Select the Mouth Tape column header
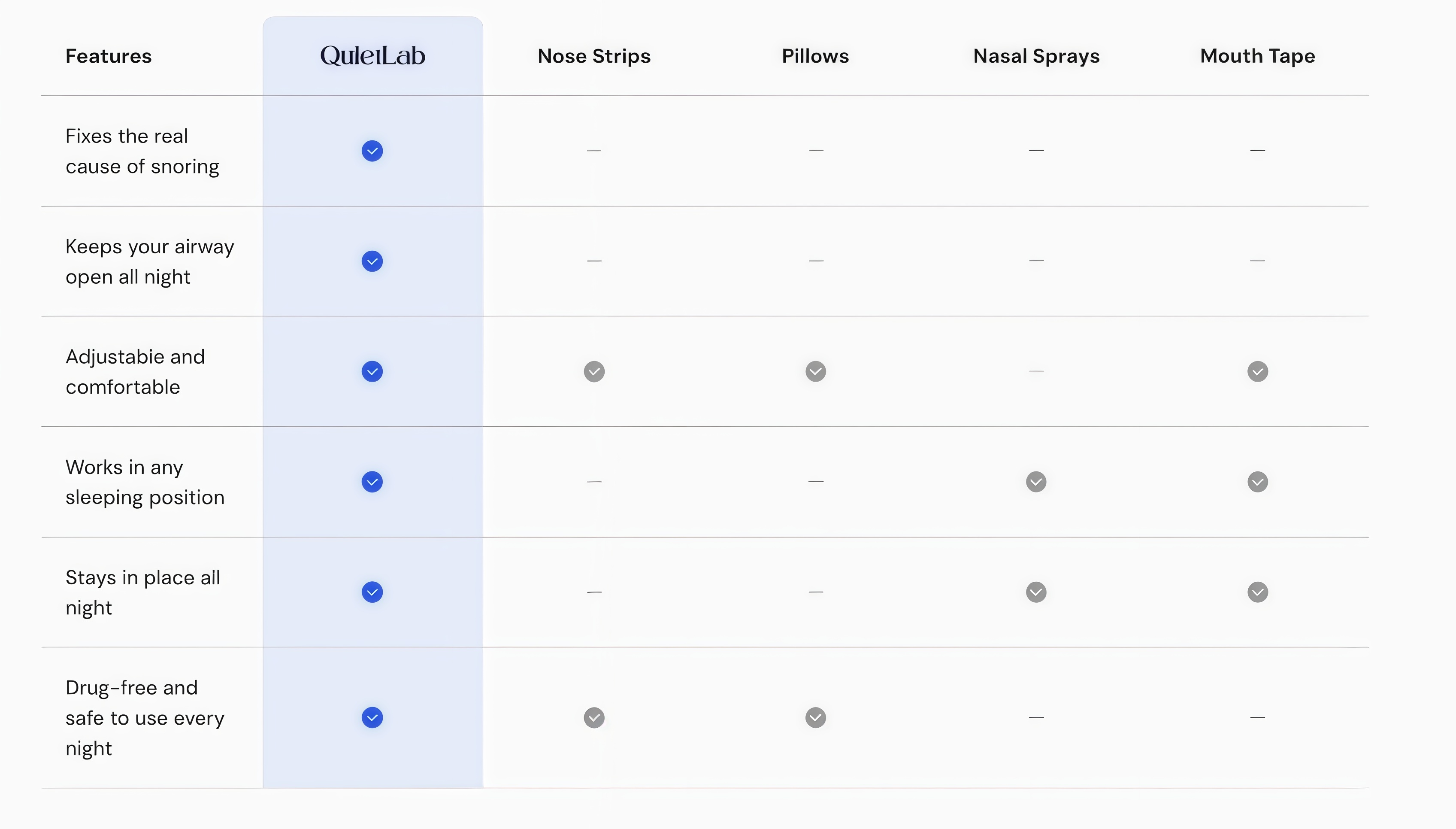Viewport: 1456px width, 829px height. (x=1257, y=56)
